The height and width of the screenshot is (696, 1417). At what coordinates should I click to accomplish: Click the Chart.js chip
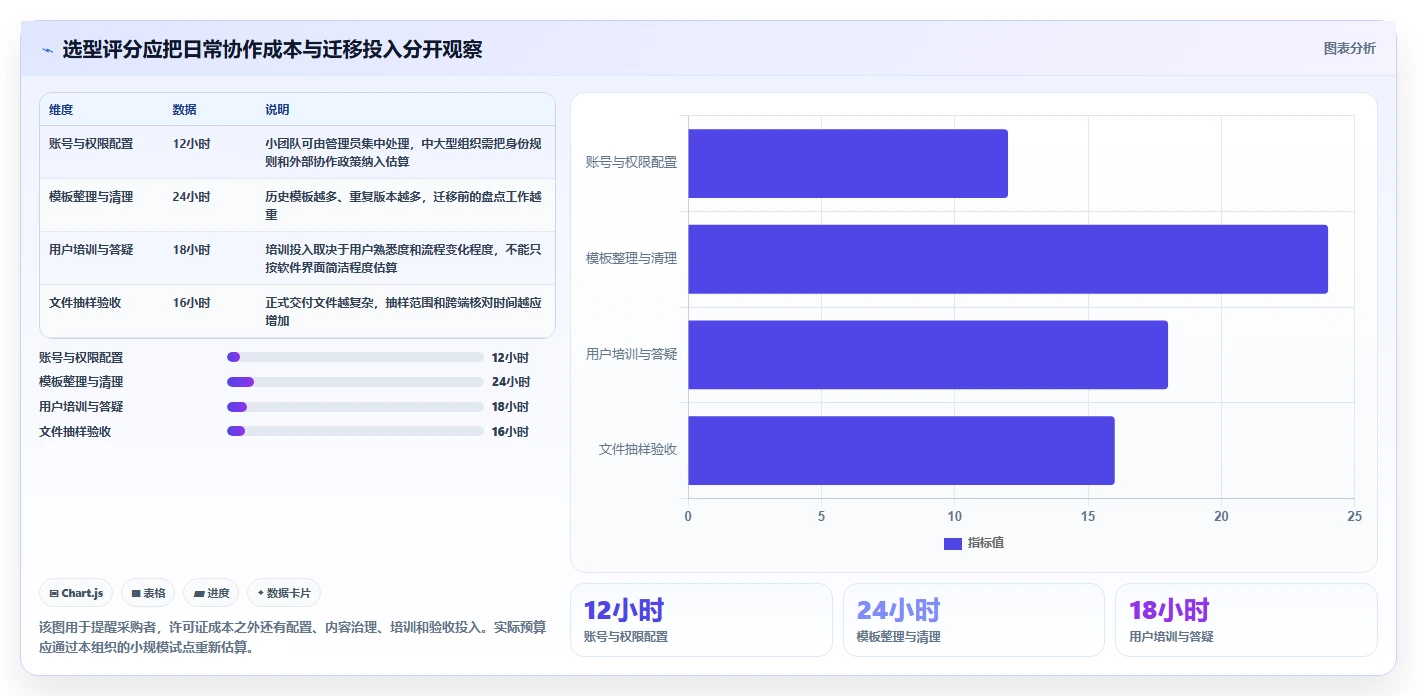[77, 593]
